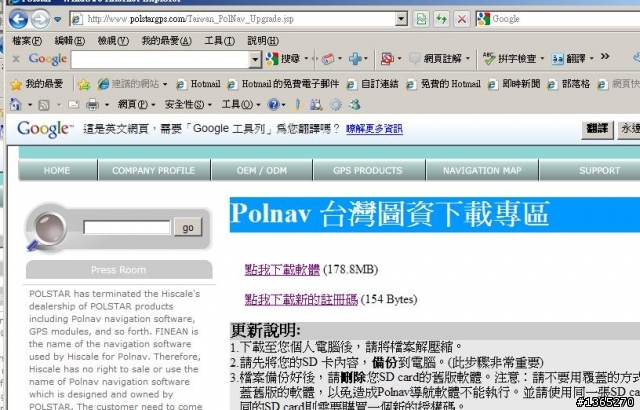Open the SUPPORT navigation tab
This screenshot has width=640, height=410.
590,170
